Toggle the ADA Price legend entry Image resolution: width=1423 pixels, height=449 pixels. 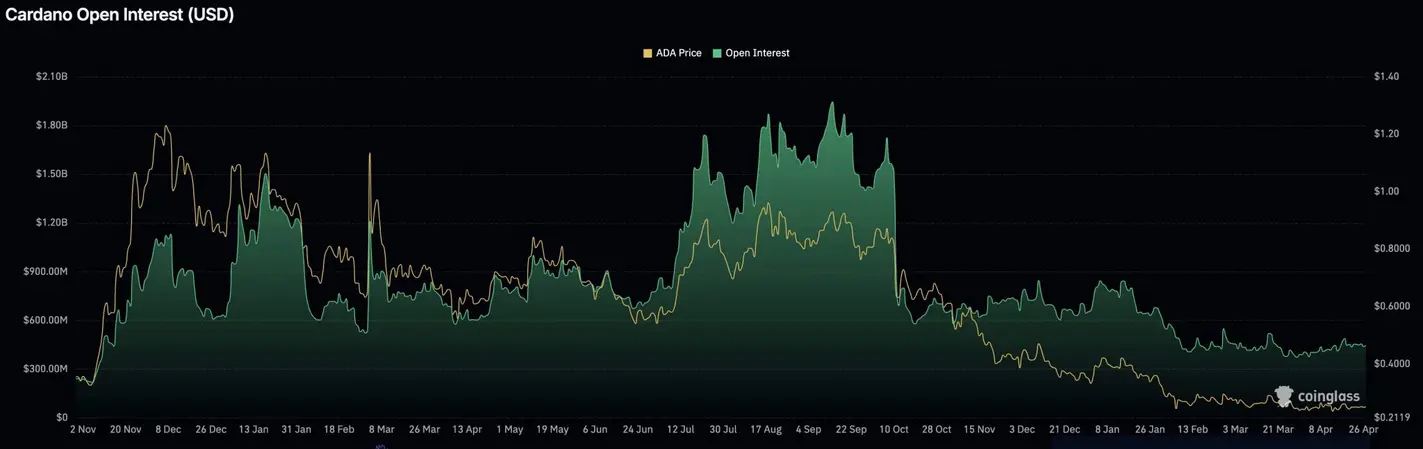671,53
